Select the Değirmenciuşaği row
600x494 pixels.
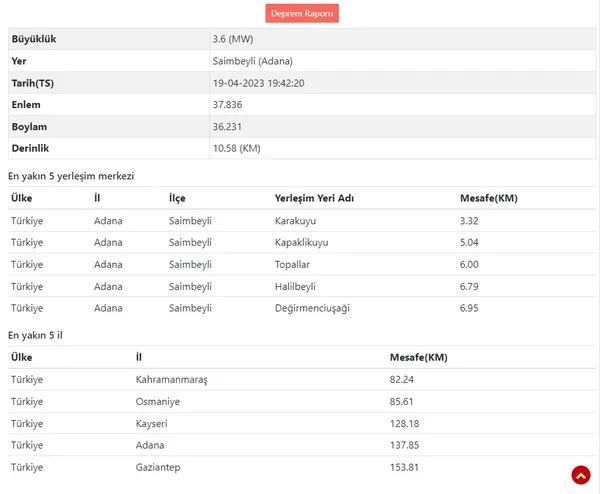[x=302, y=308]
